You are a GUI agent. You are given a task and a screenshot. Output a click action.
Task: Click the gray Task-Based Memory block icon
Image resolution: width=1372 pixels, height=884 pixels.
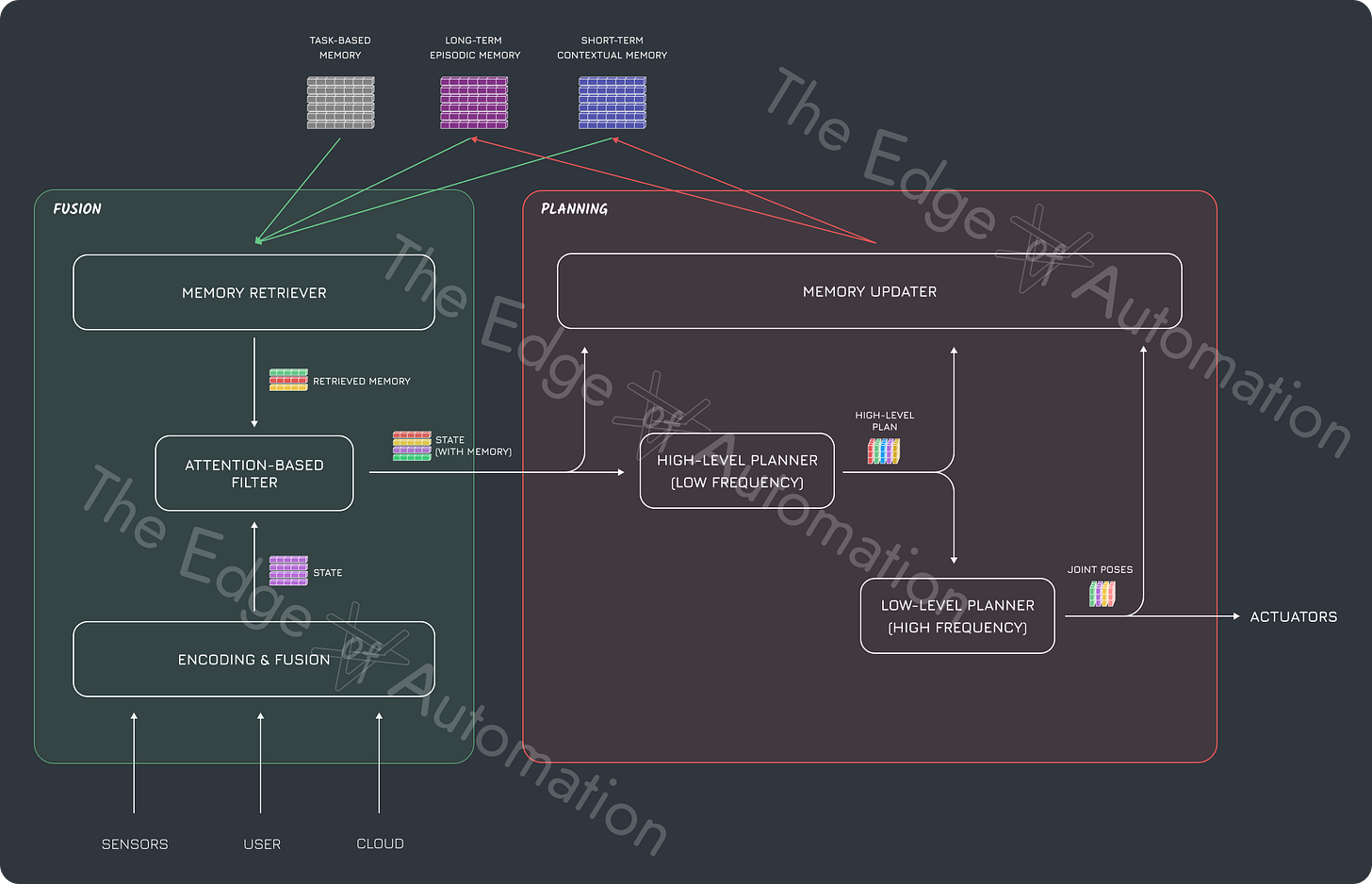click(x=340, y=103)
